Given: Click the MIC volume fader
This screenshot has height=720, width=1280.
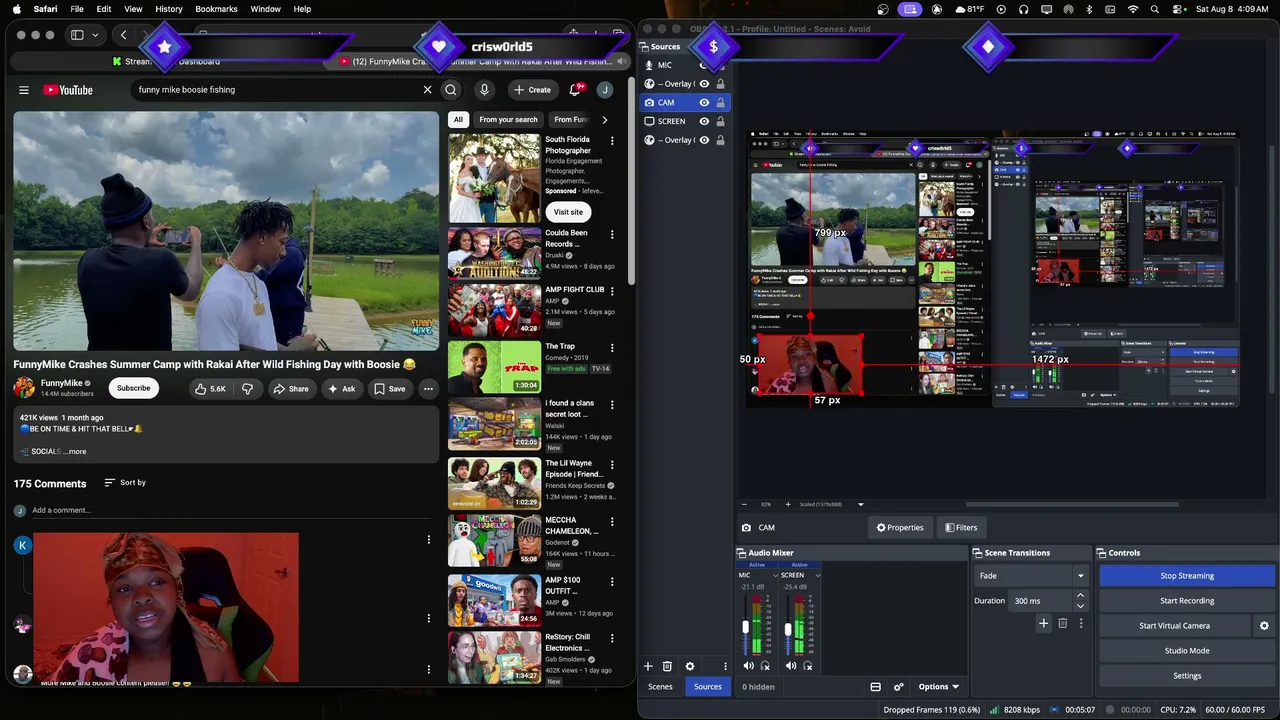Looking at the screenshot, I should 745,628.
